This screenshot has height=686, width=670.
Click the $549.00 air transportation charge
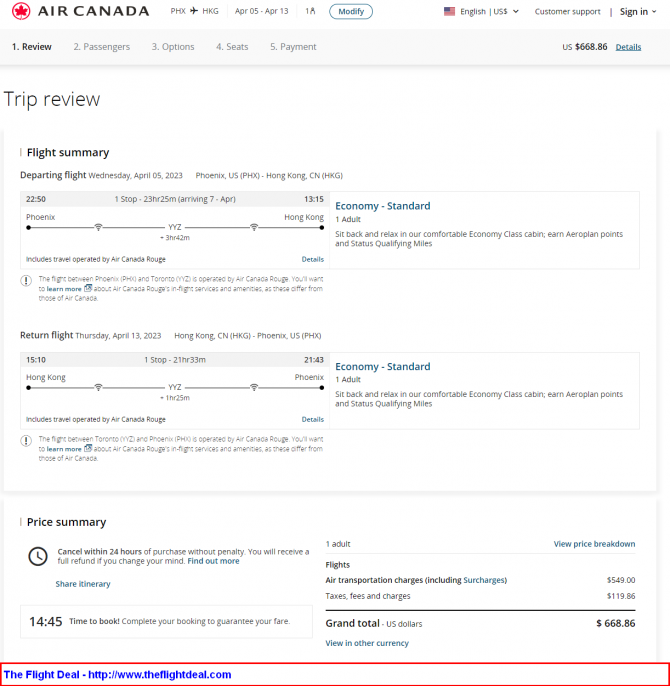[x=621, y=580]
